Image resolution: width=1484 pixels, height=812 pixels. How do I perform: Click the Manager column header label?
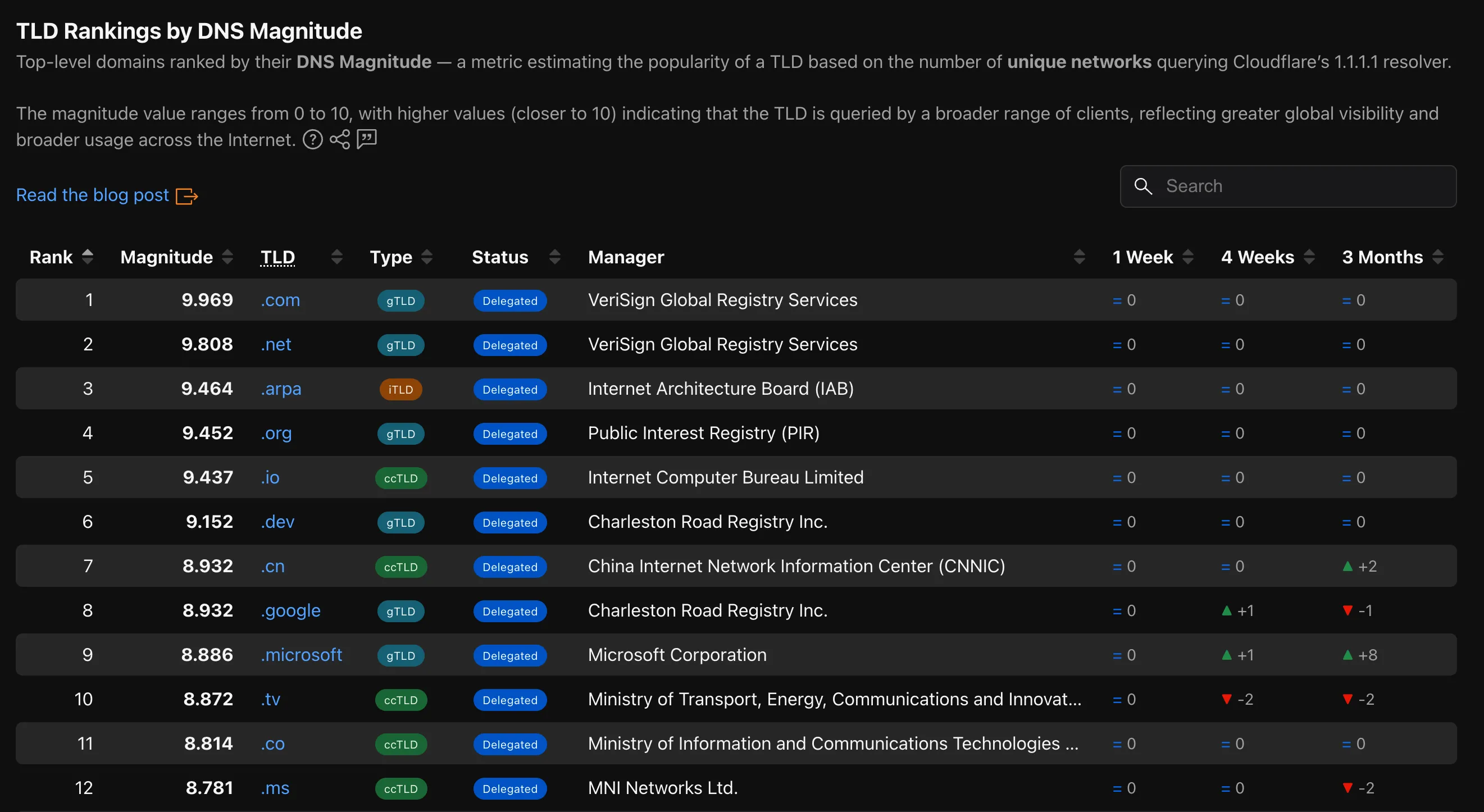click(x=626, y=257)
